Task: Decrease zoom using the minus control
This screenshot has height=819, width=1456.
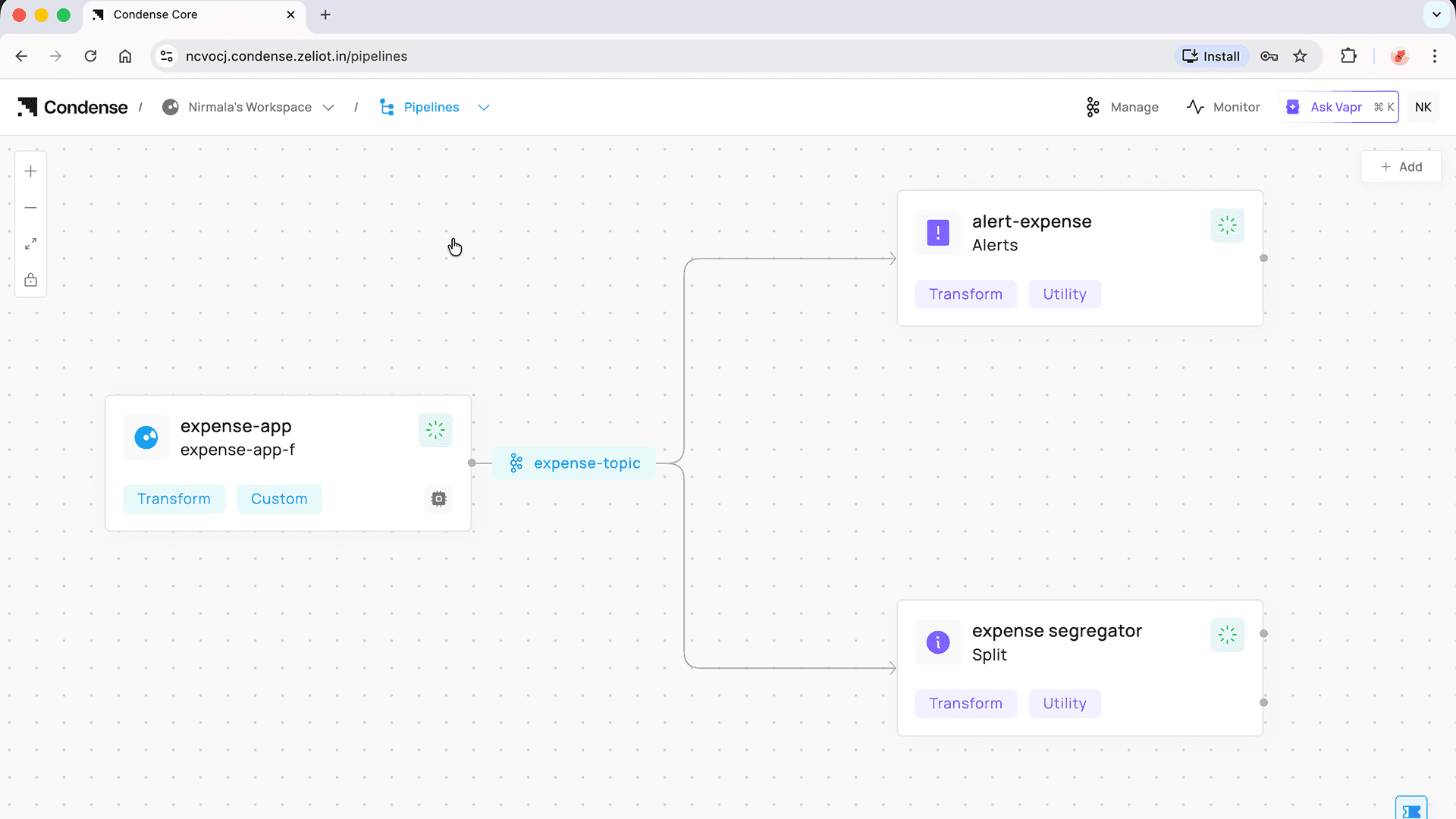Action: (30, 207)
